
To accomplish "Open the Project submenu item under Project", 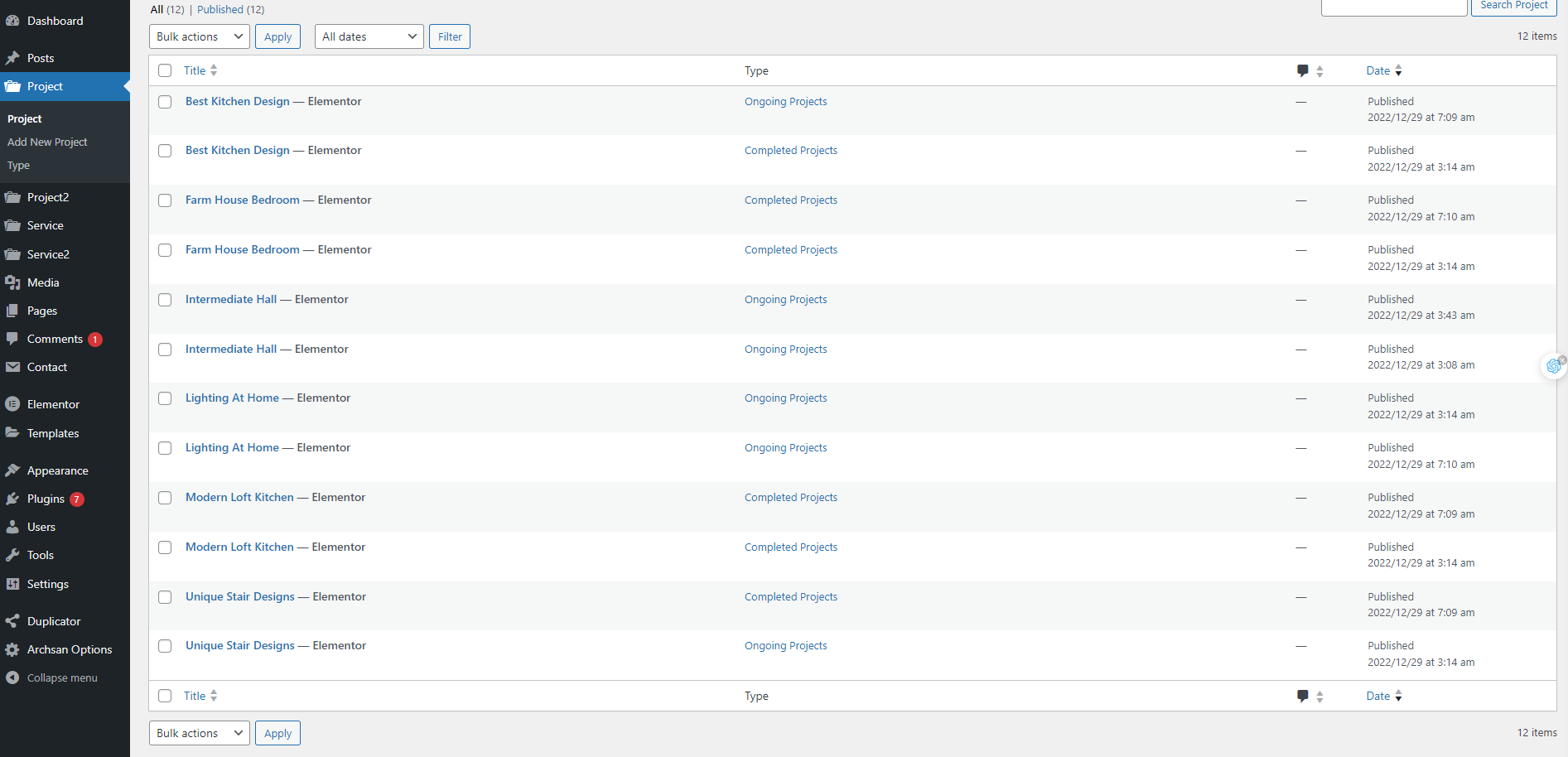I will click(25, 118).
